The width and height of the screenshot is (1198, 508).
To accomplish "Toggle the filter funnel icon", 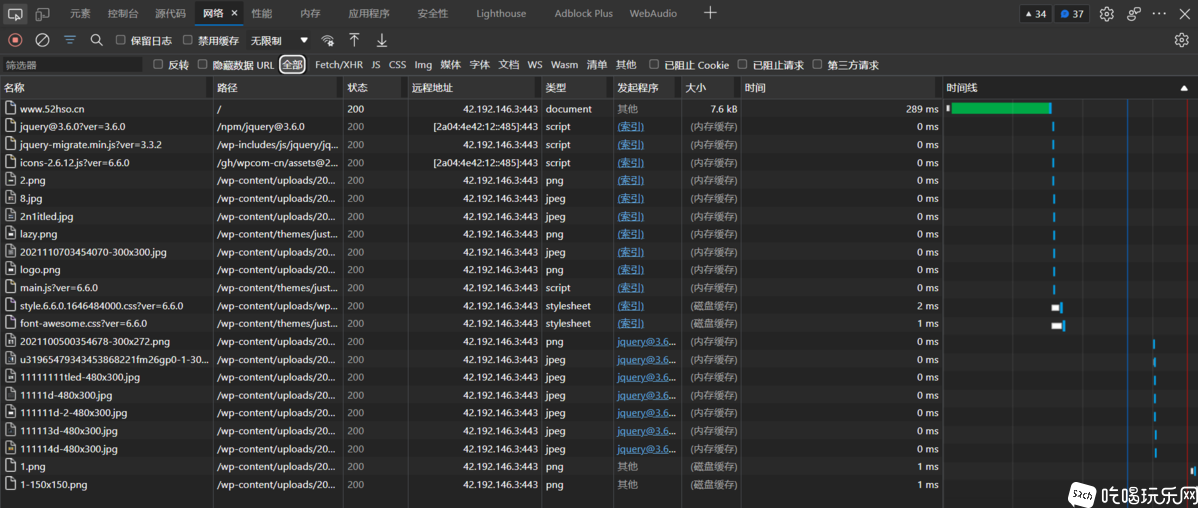I will tap(70, 40).
